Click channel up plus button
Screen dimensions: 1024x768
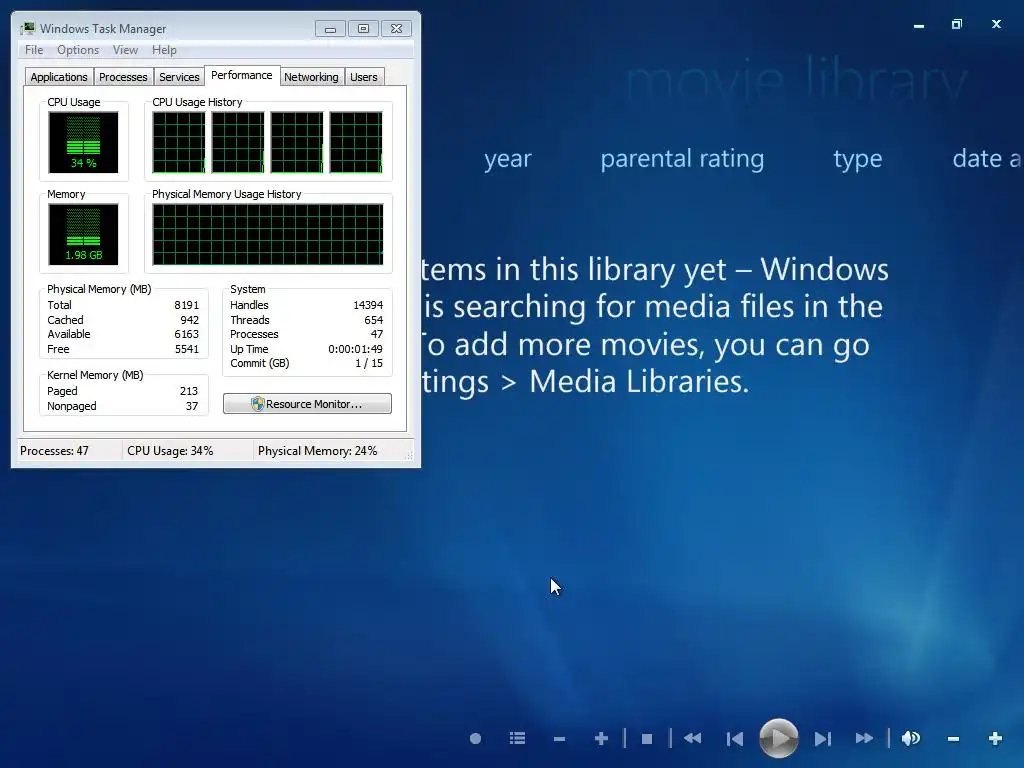coord(601,739)
